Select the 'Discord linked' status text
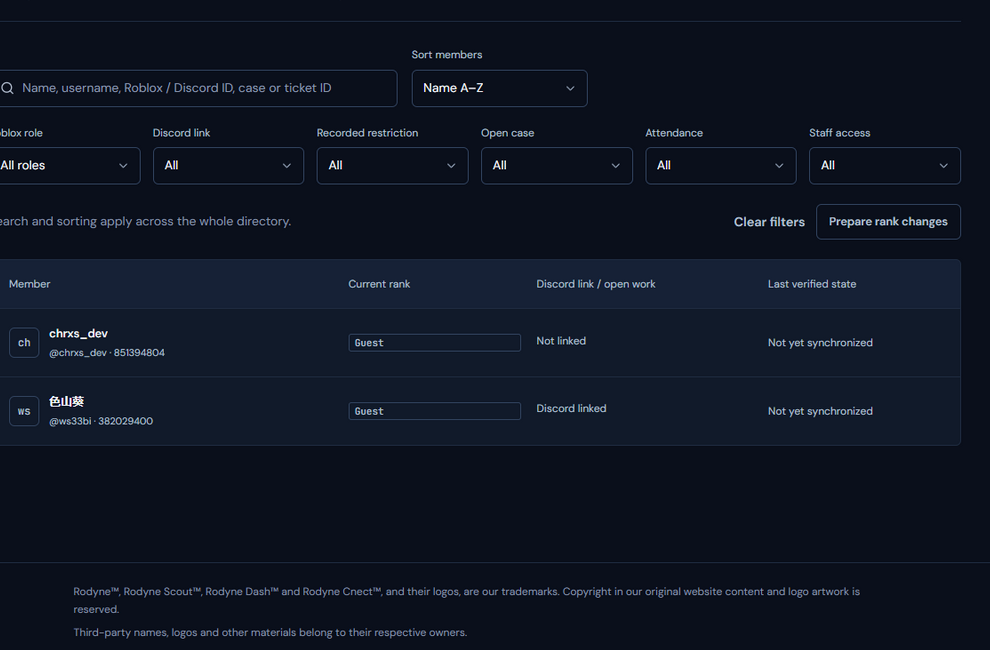Image resolution: width=990 pixels, height=650 pixels. (x=571, y=409)
